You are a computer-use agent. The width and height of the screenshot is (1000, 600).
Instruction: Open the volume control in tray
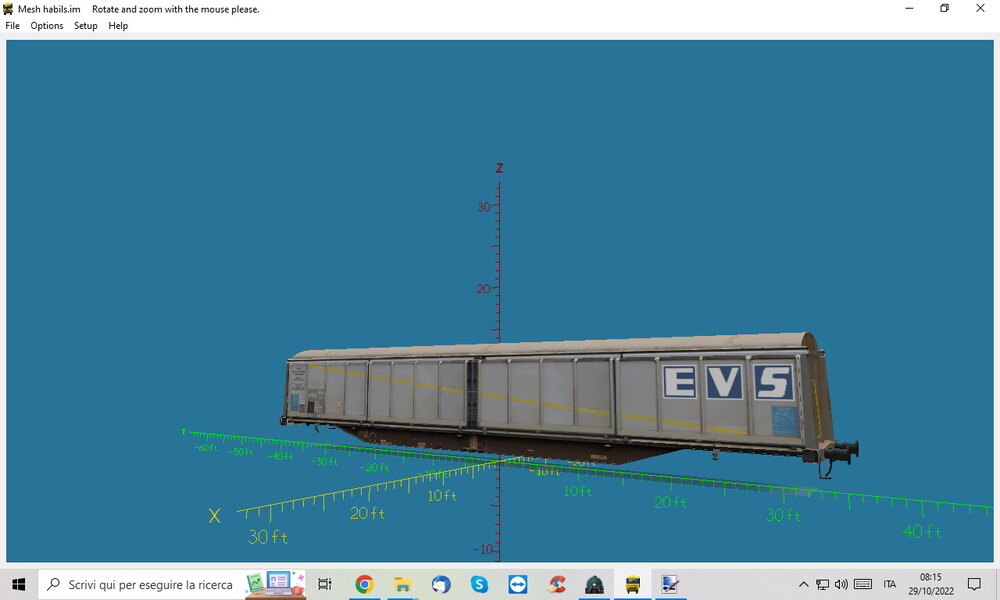[841, 584]
